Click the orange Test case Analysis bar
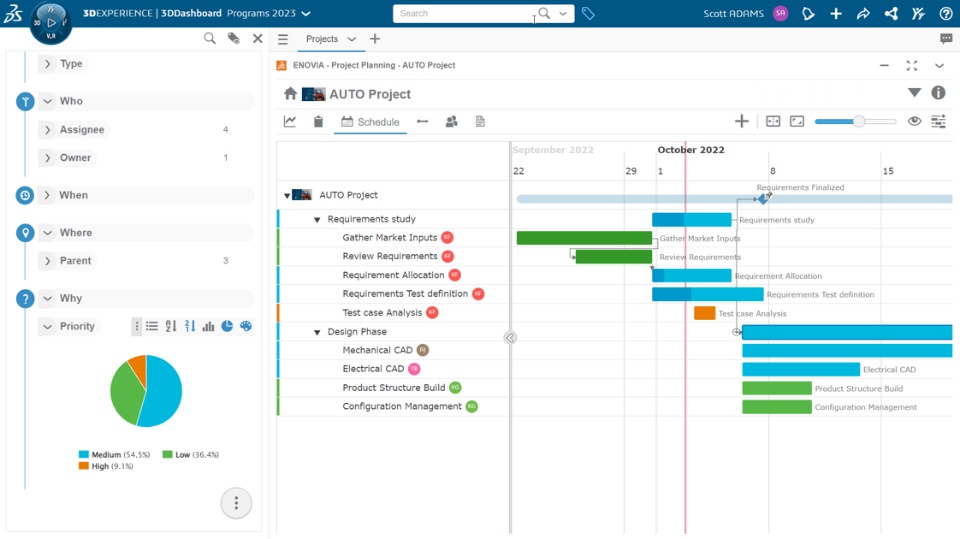The width and height of the screenshot is (960, 539). click(x=704, y=313)
